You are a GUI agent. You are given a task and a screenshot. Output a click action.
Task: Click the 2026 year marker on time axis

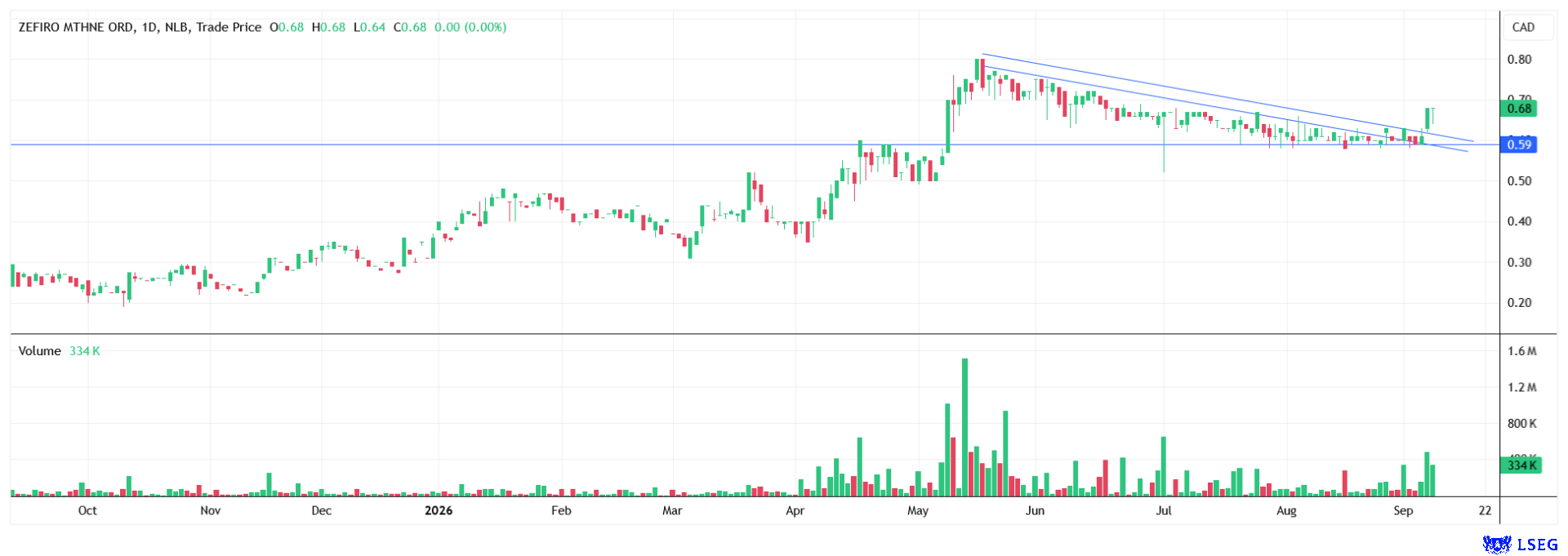(439, 510)
